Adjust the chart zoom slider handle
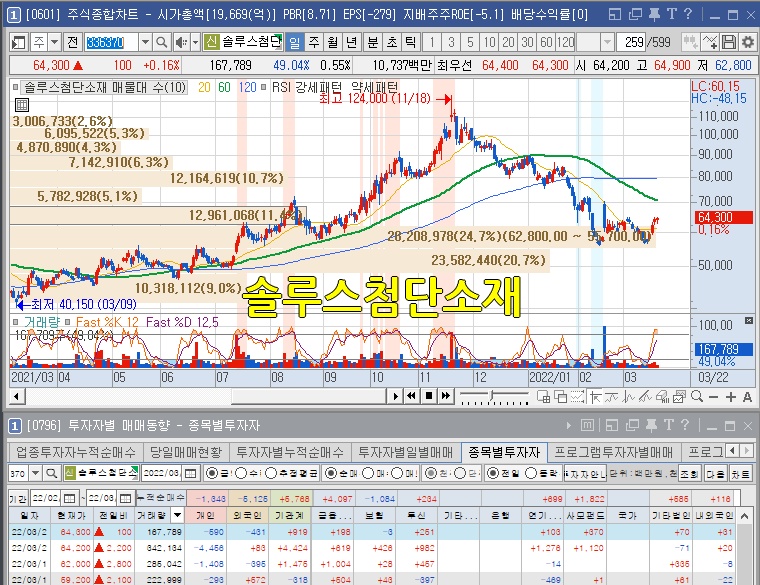The width and height of the screenshot is (760, 585). click(x=492, y=396)
